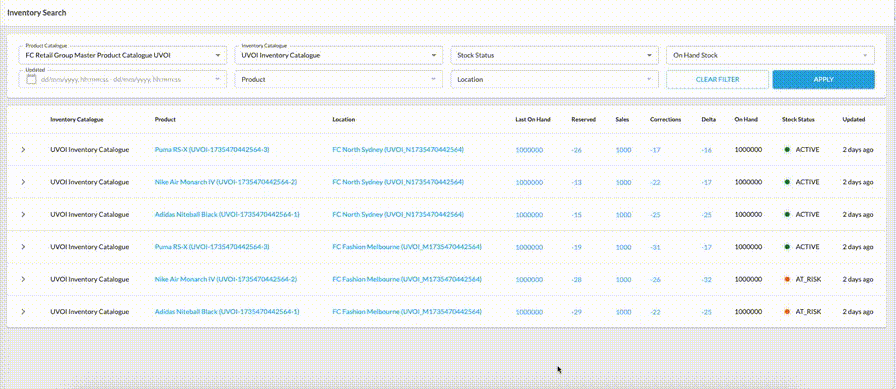This screenshot has height=389, width=896.
Task: Click AT_RISK status in Adidas Melbourne row
Action: (803, 312)
